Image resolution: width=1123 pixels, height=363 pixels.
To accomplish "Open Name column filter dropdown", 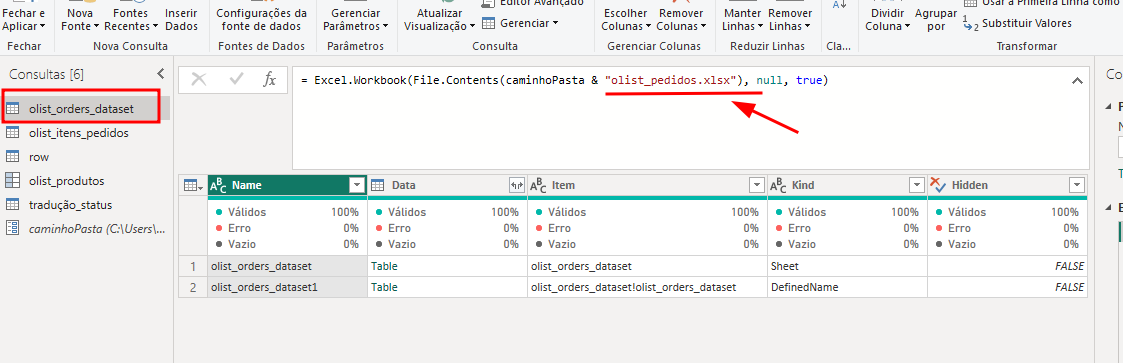I will pyautogui.click(x=357, y=185).
